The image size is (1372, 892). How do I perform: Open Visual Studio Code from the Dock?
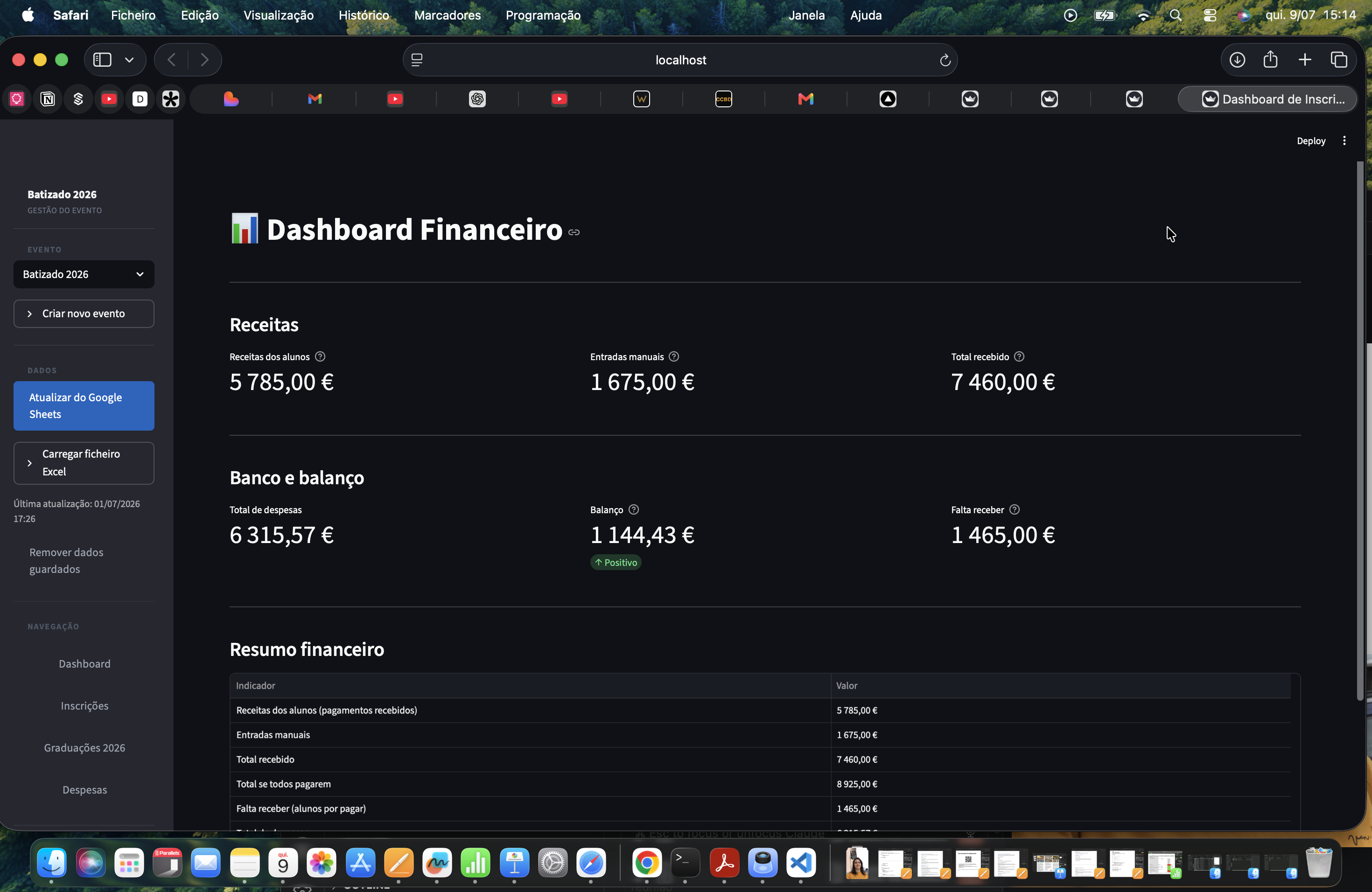801,863
